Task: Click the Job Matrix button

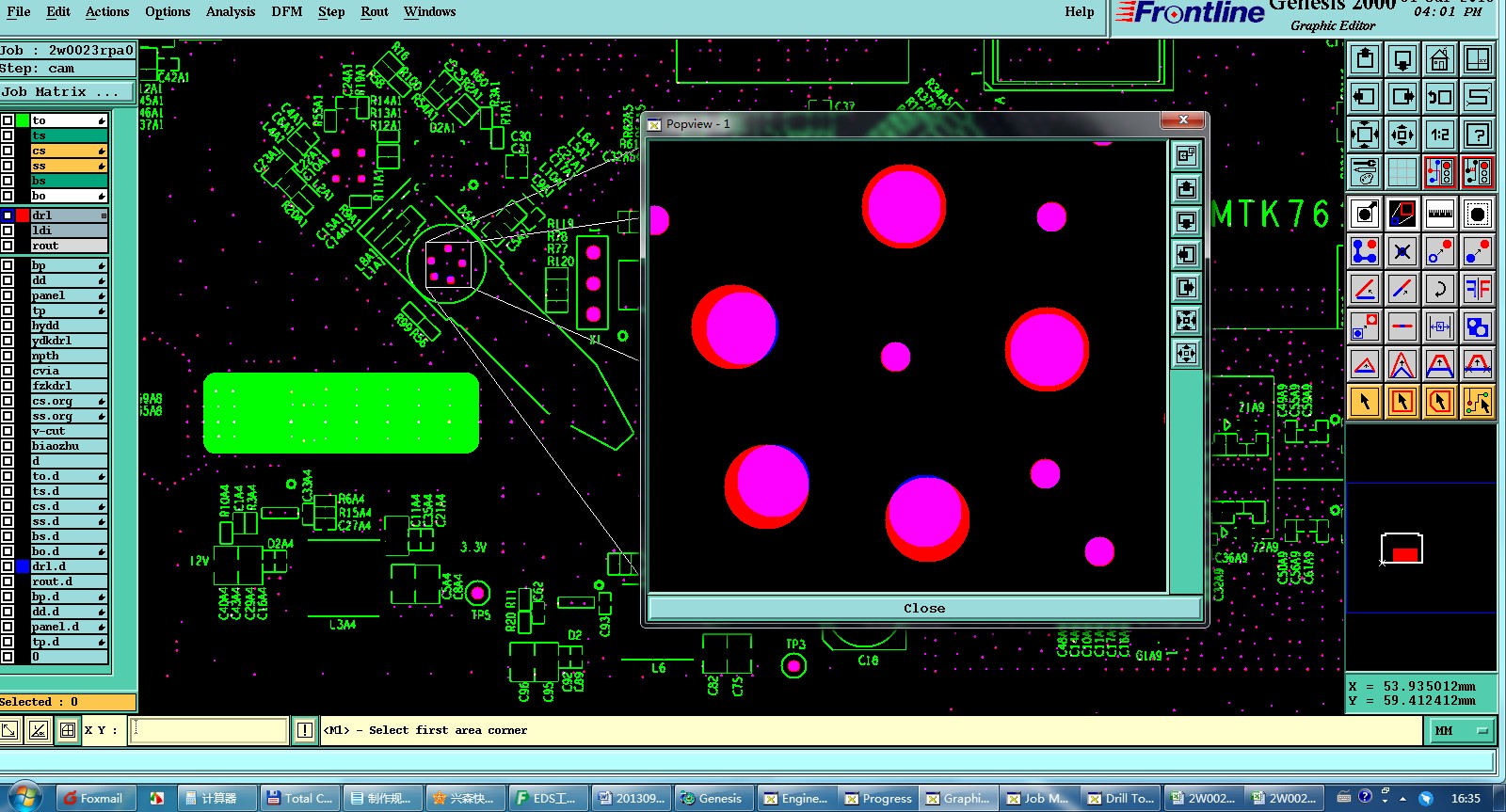Action: [67, 91]
